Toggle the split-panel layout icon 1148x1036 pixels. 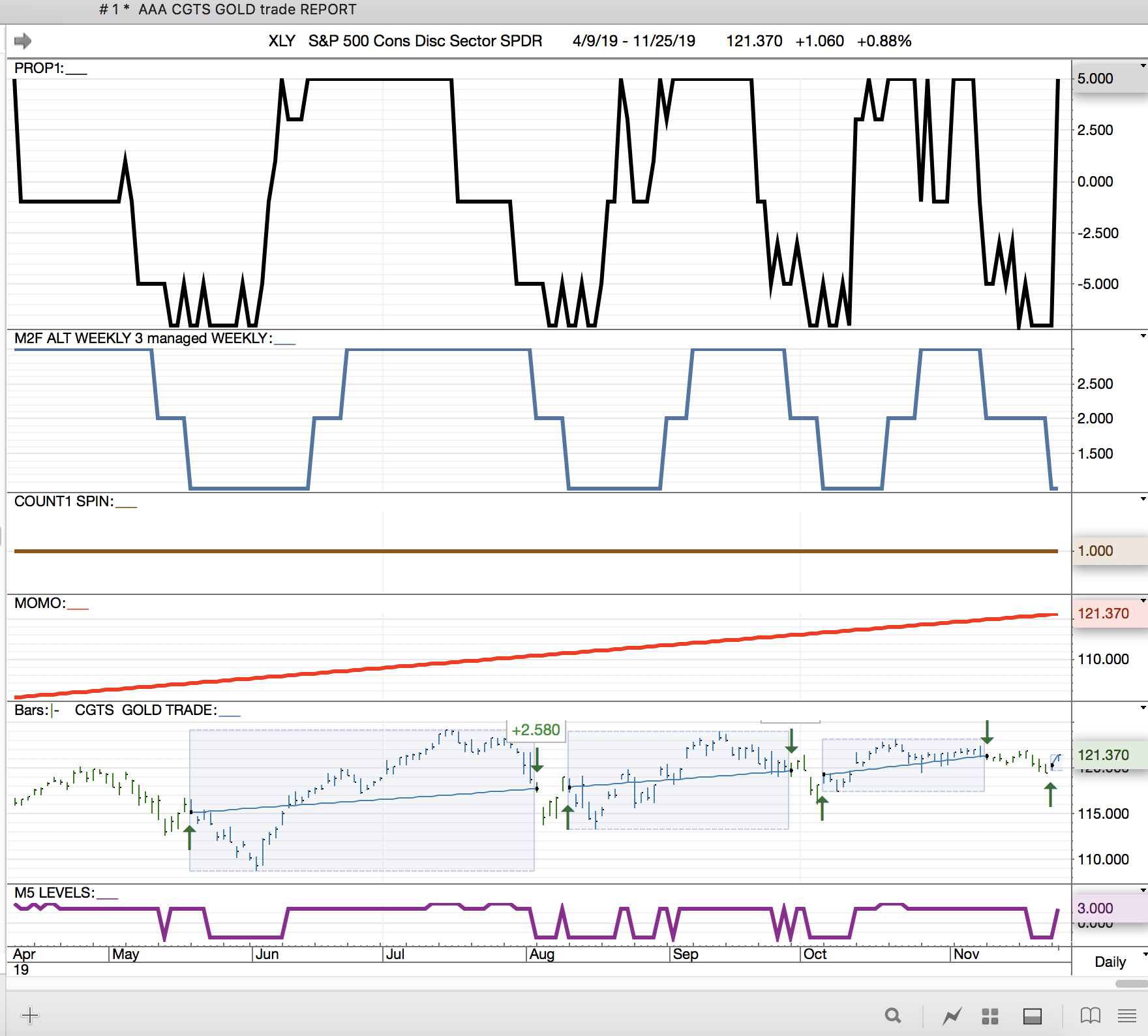pos(1033,1016)
